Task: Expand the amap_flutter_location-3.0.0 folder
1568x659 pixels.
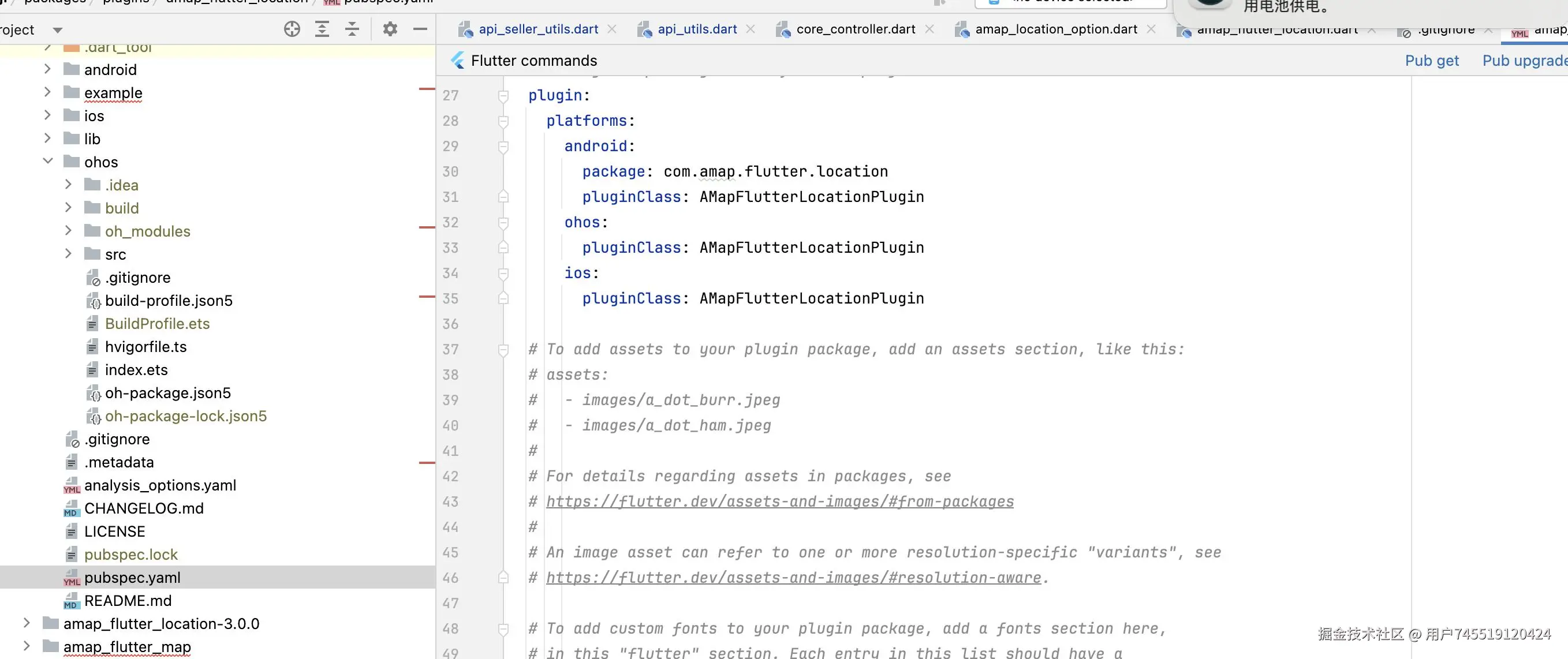Action: pos(26,623)
